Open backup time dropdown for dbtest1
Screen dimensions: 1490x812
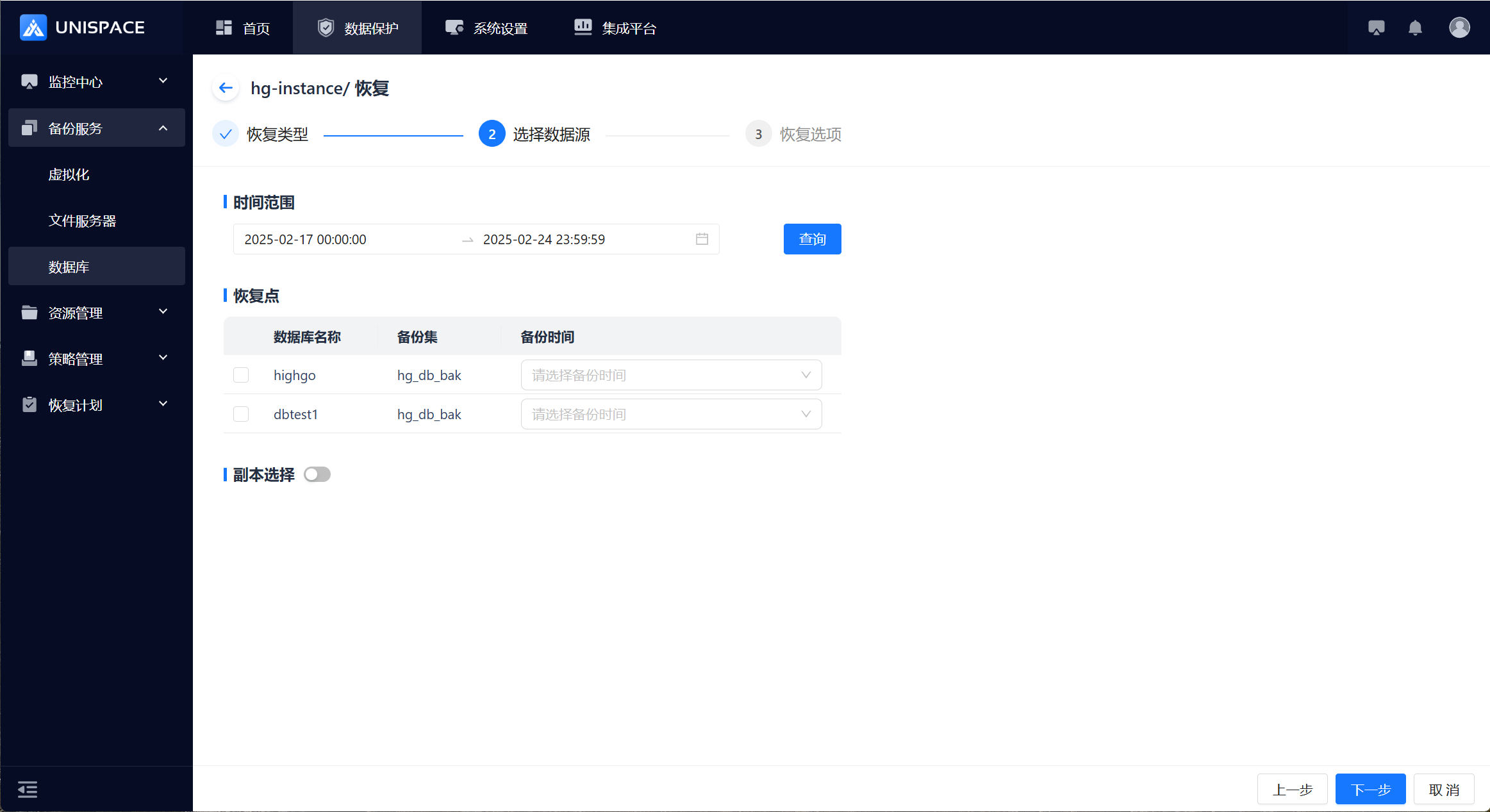click(x=671, y=414)
